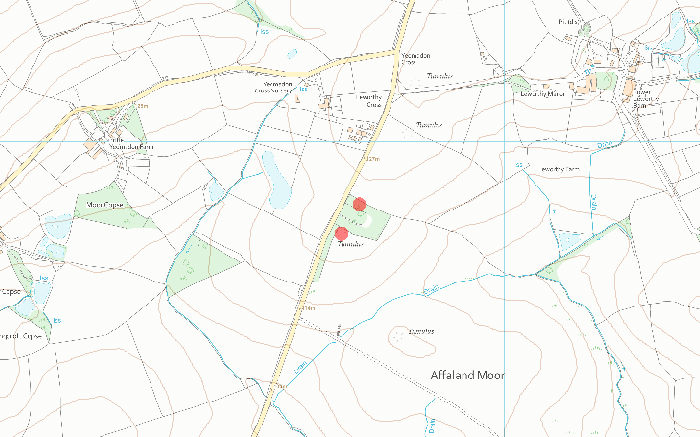This screenshot has height=437, width=700.
Task: Click the Tumulus label under the lower red marker
Action: click(x=351, y=244)
